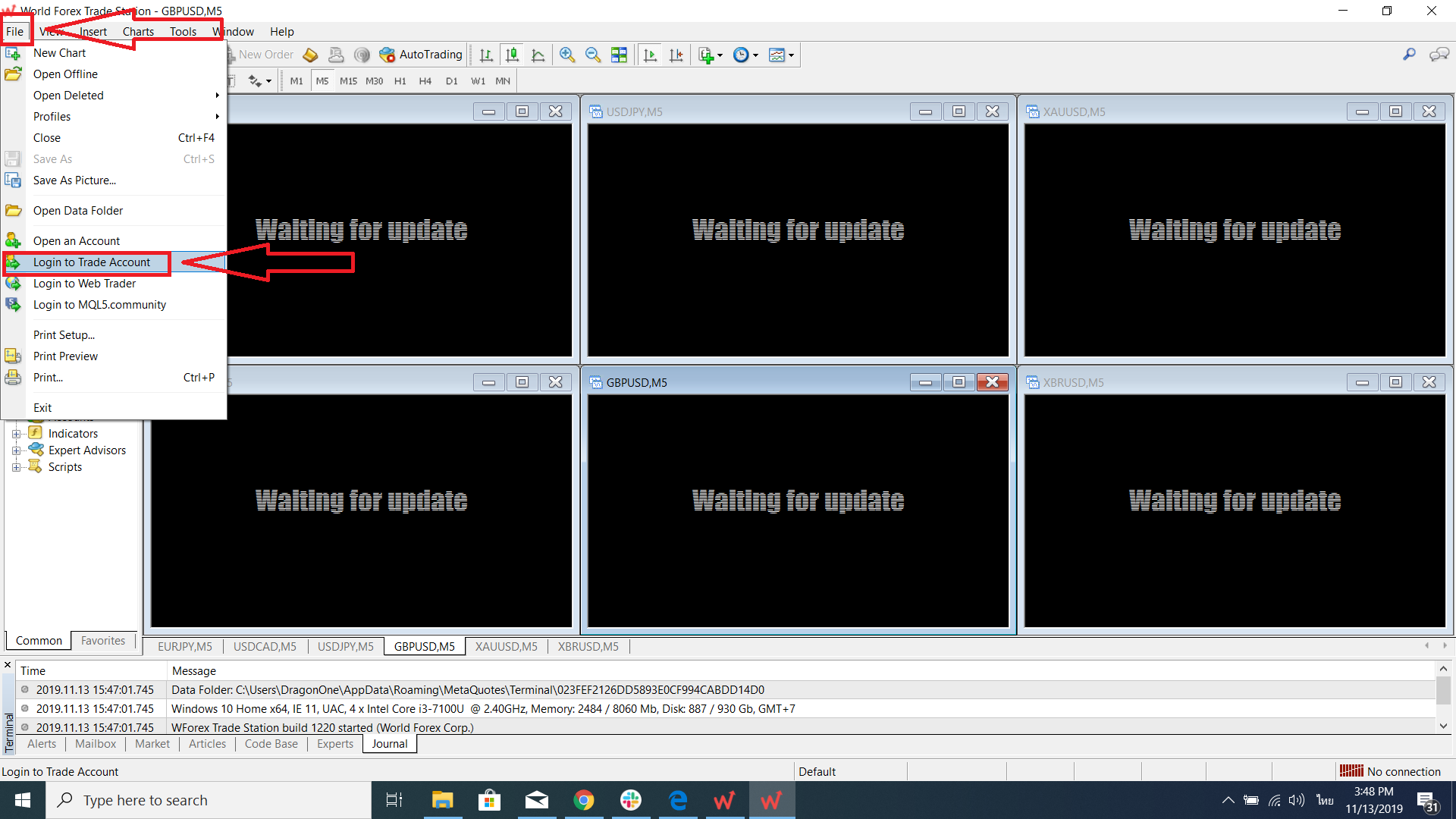1456x819 pixels.
Task: Open the MetaEditor icon in toolbar
Action: click(x=310, y=55)
